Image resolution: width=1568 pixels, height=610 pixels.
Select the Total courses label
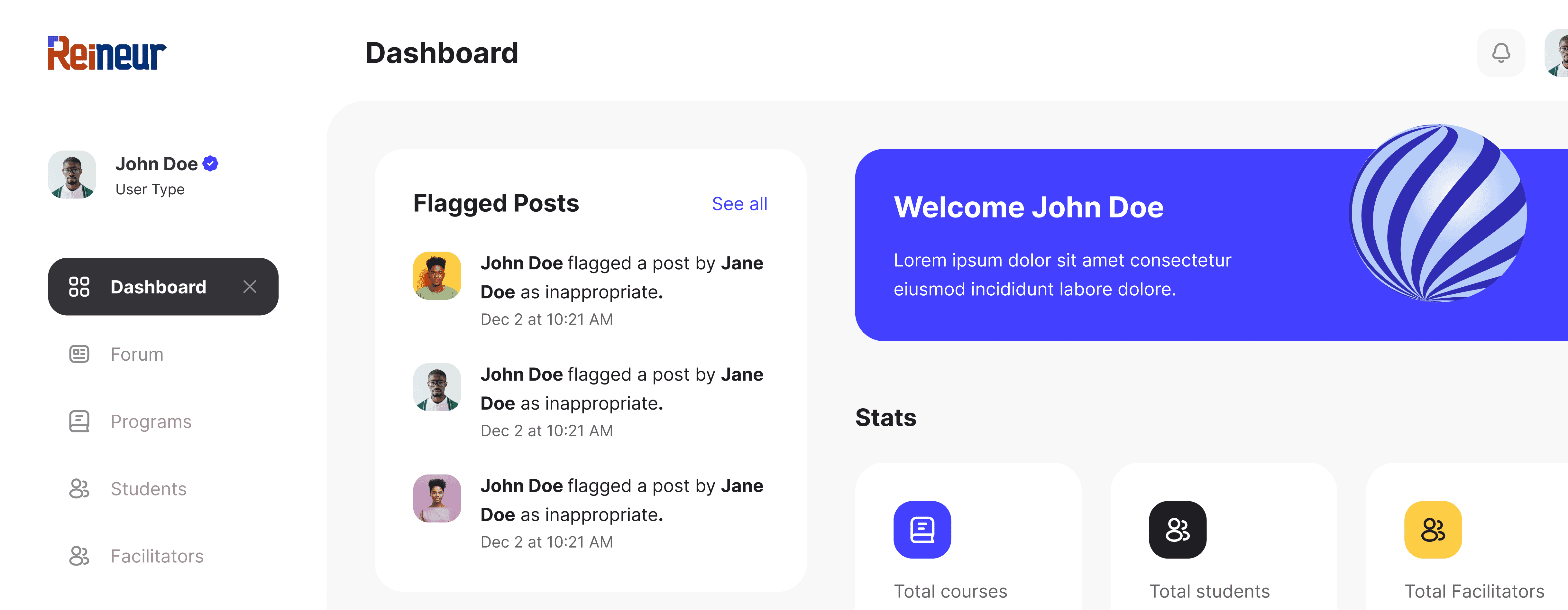(x=950, y=591)
